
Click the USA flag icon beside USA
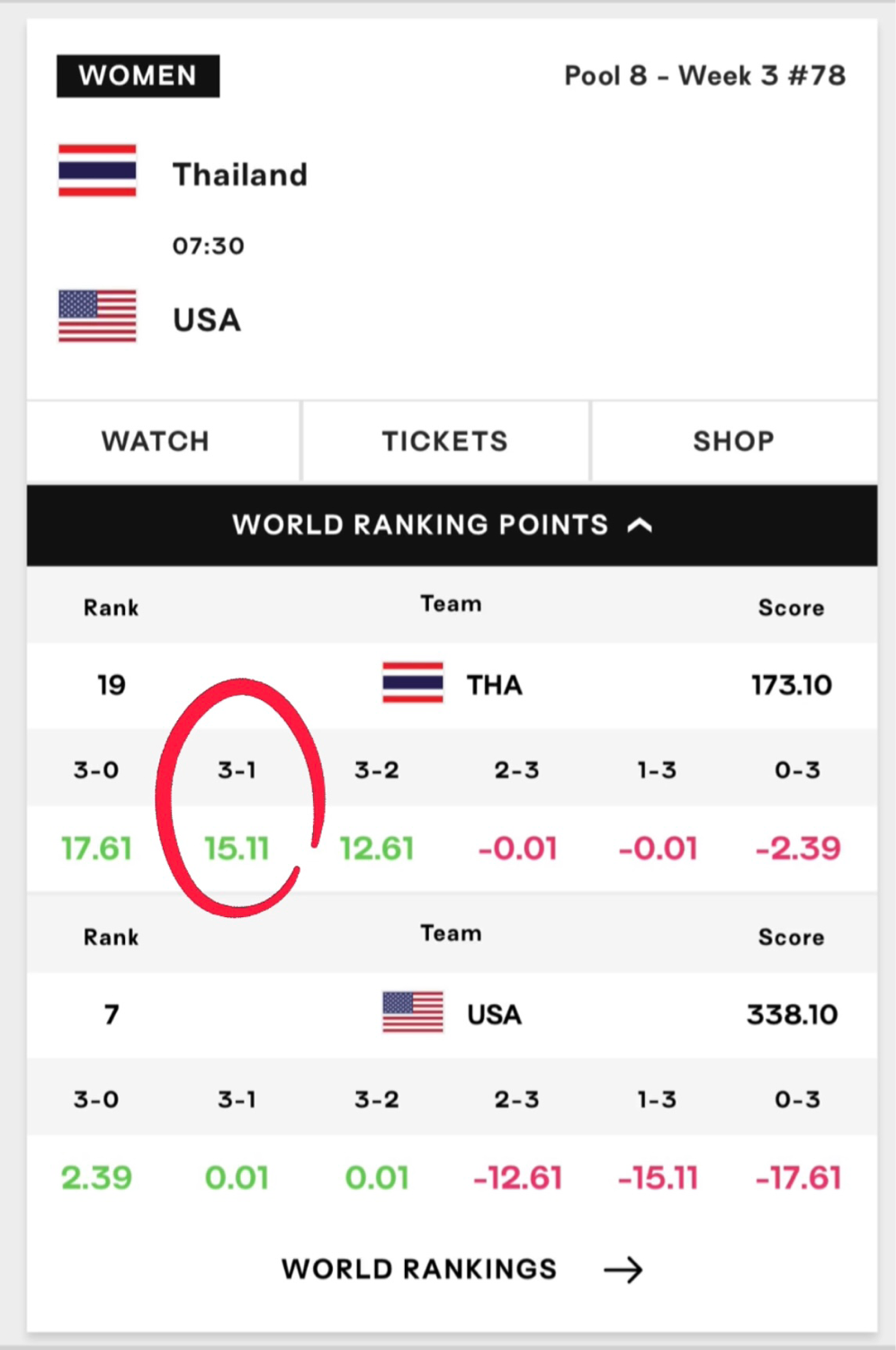point(97,316)
